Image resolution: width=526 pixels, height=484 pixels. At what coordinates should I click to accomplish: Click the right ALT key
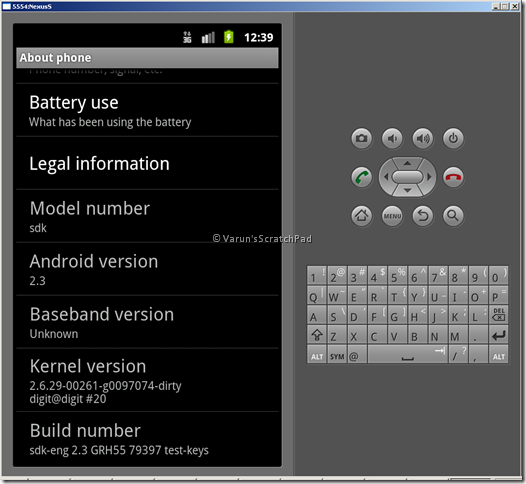click(498, 355)
